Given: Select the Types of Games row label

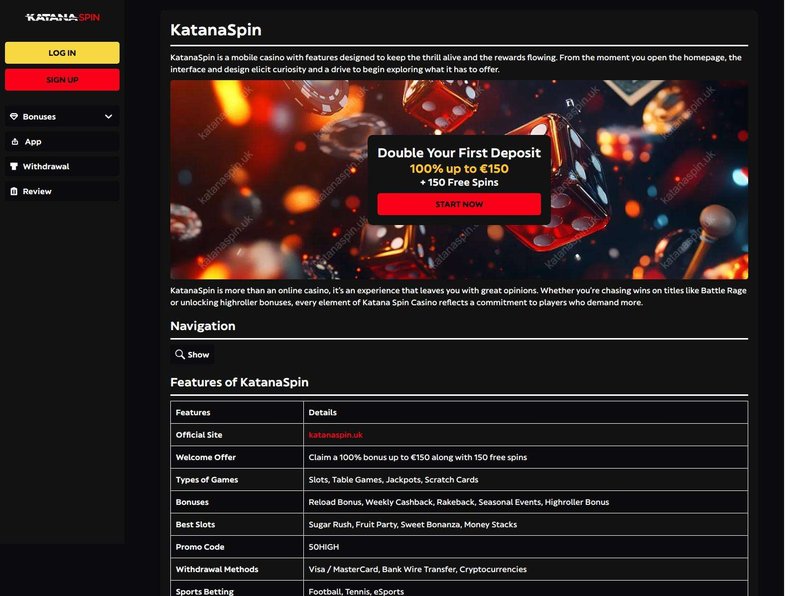Looking at the screenshot, I should pos(207,480).
